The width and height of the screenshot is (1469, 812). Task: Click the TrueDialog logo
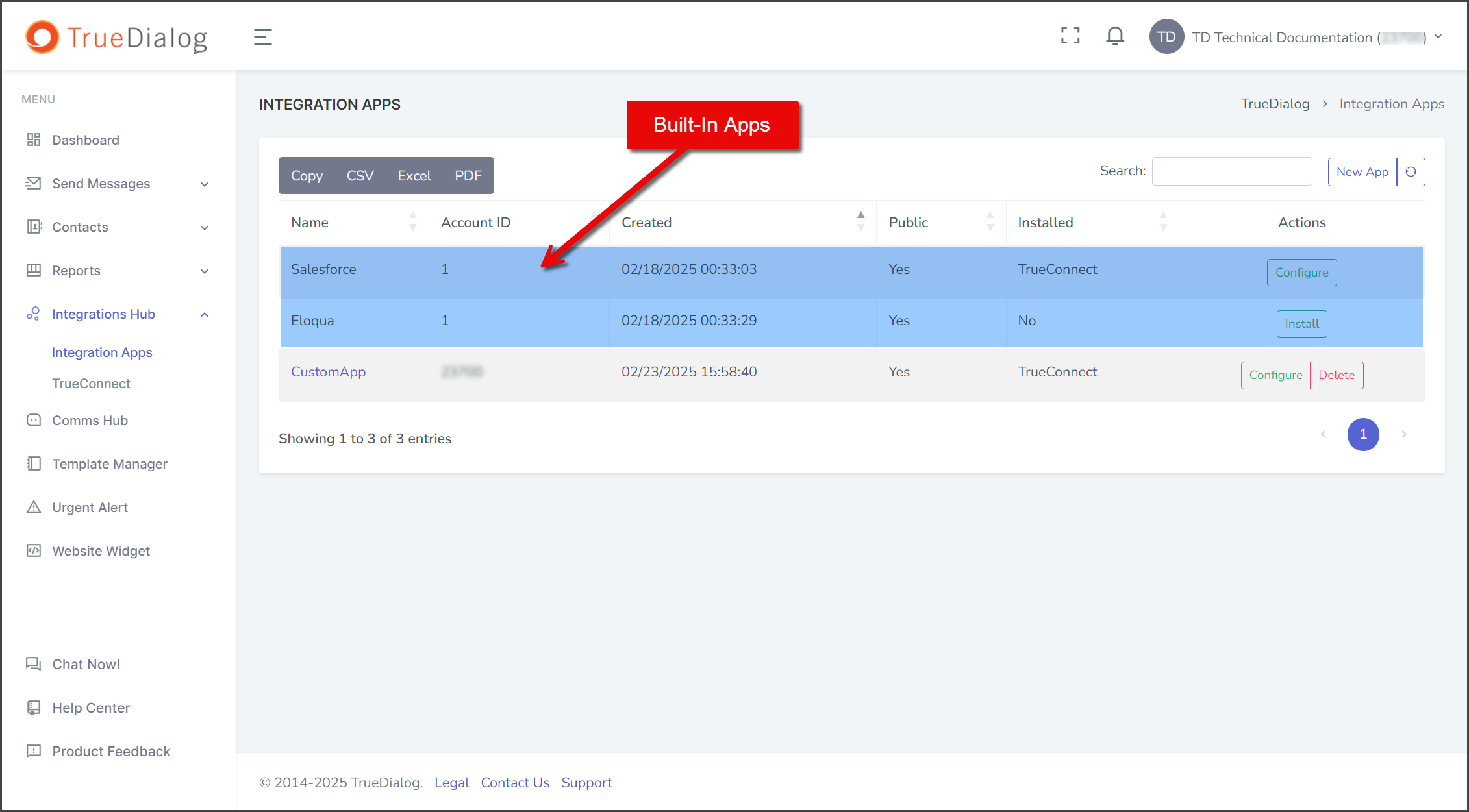click(116, 38)
